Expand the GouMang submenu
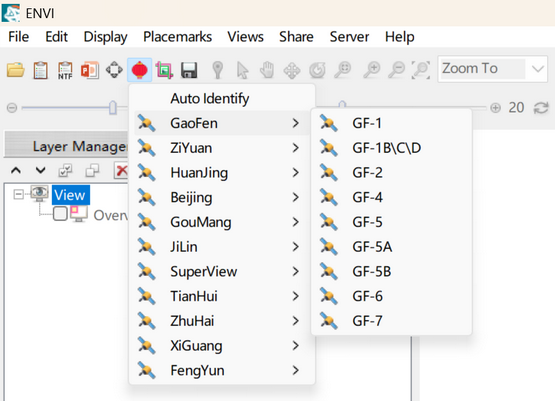555x401 pixels. click(x=222, y=222)
